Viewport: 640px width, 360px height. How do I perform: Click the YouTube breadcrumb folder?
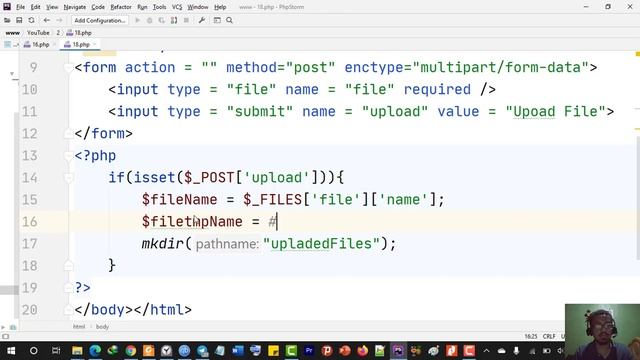(38, 33)
